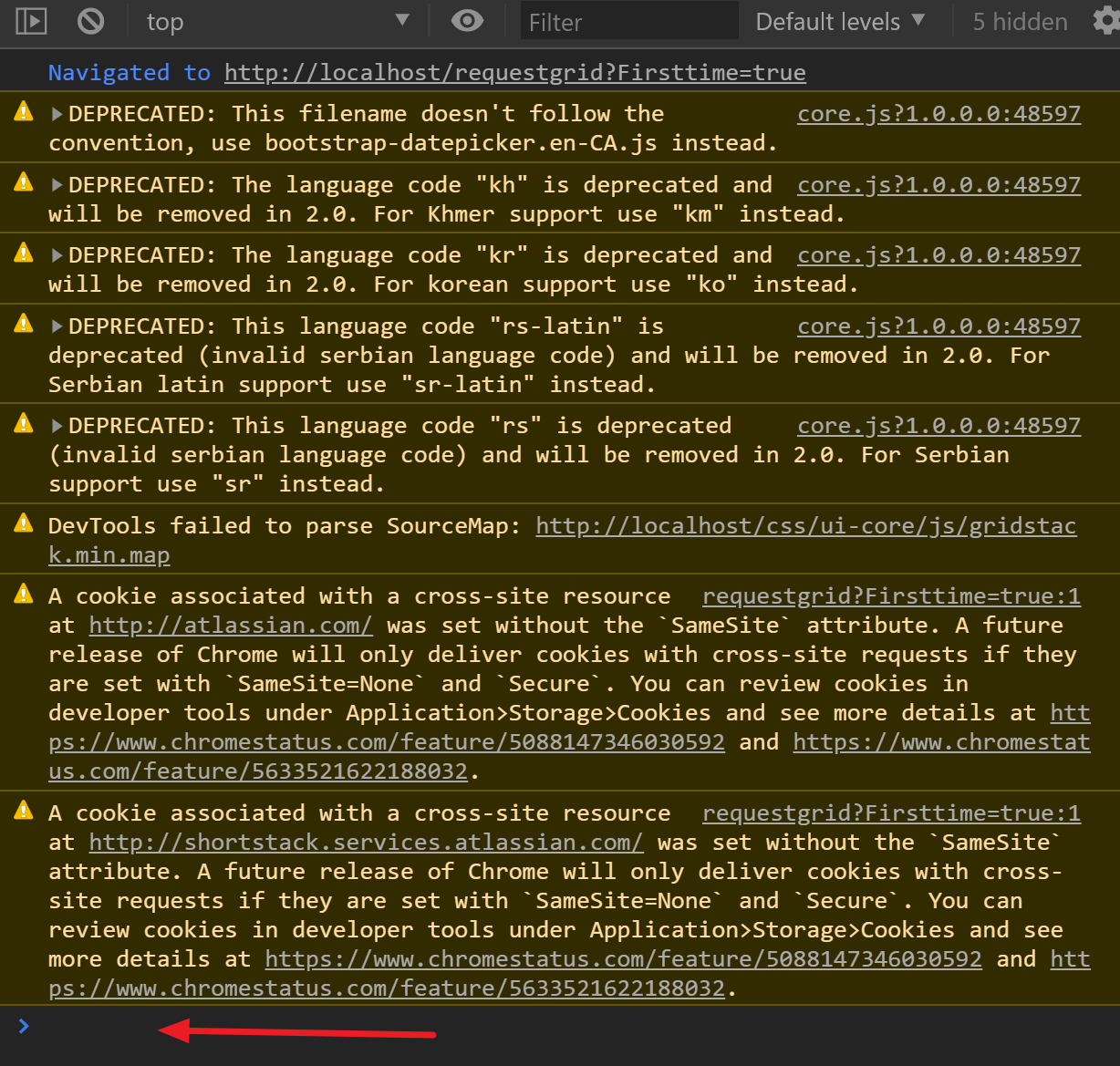Click the warning icon on the "kr" deprecation
This screenshot has height=1066, width=1120.
click(x=24, y=253)
